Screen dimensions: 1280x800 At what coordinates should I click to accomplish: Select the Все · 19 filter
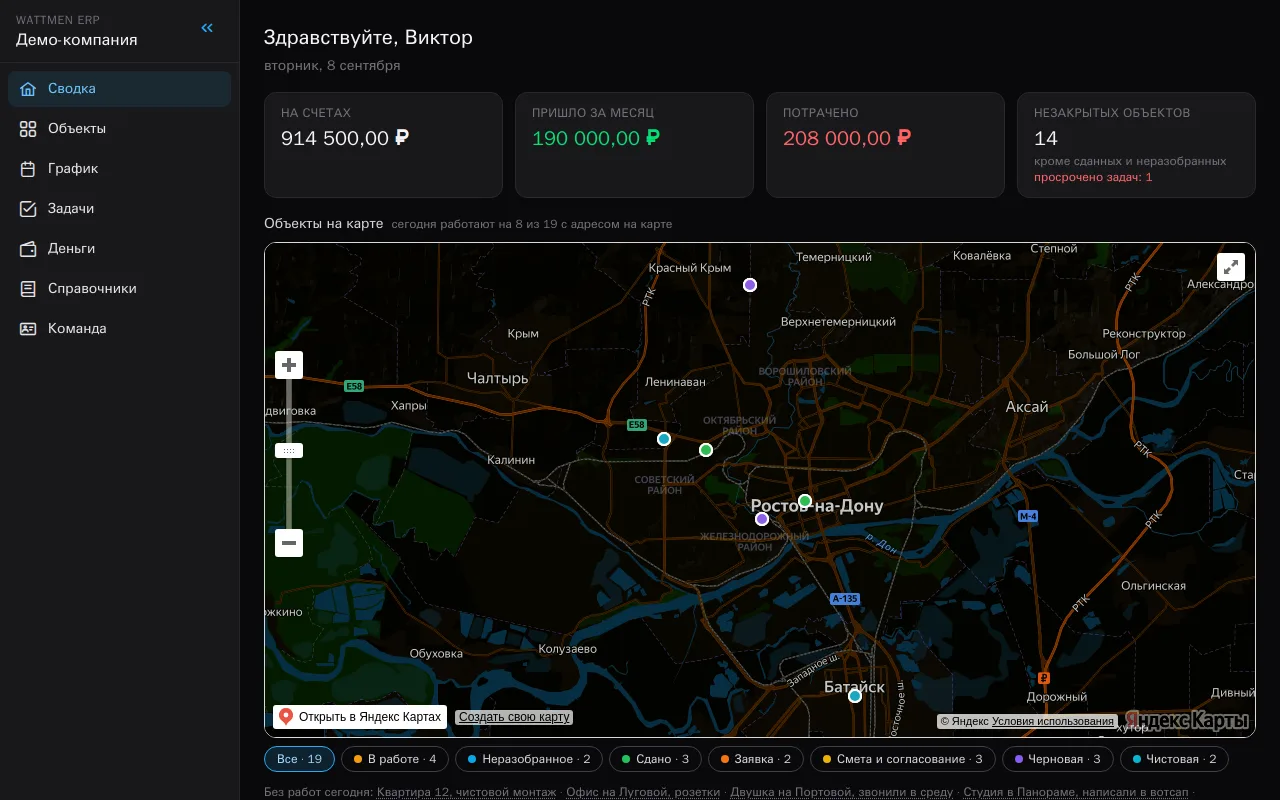(299, 759)
